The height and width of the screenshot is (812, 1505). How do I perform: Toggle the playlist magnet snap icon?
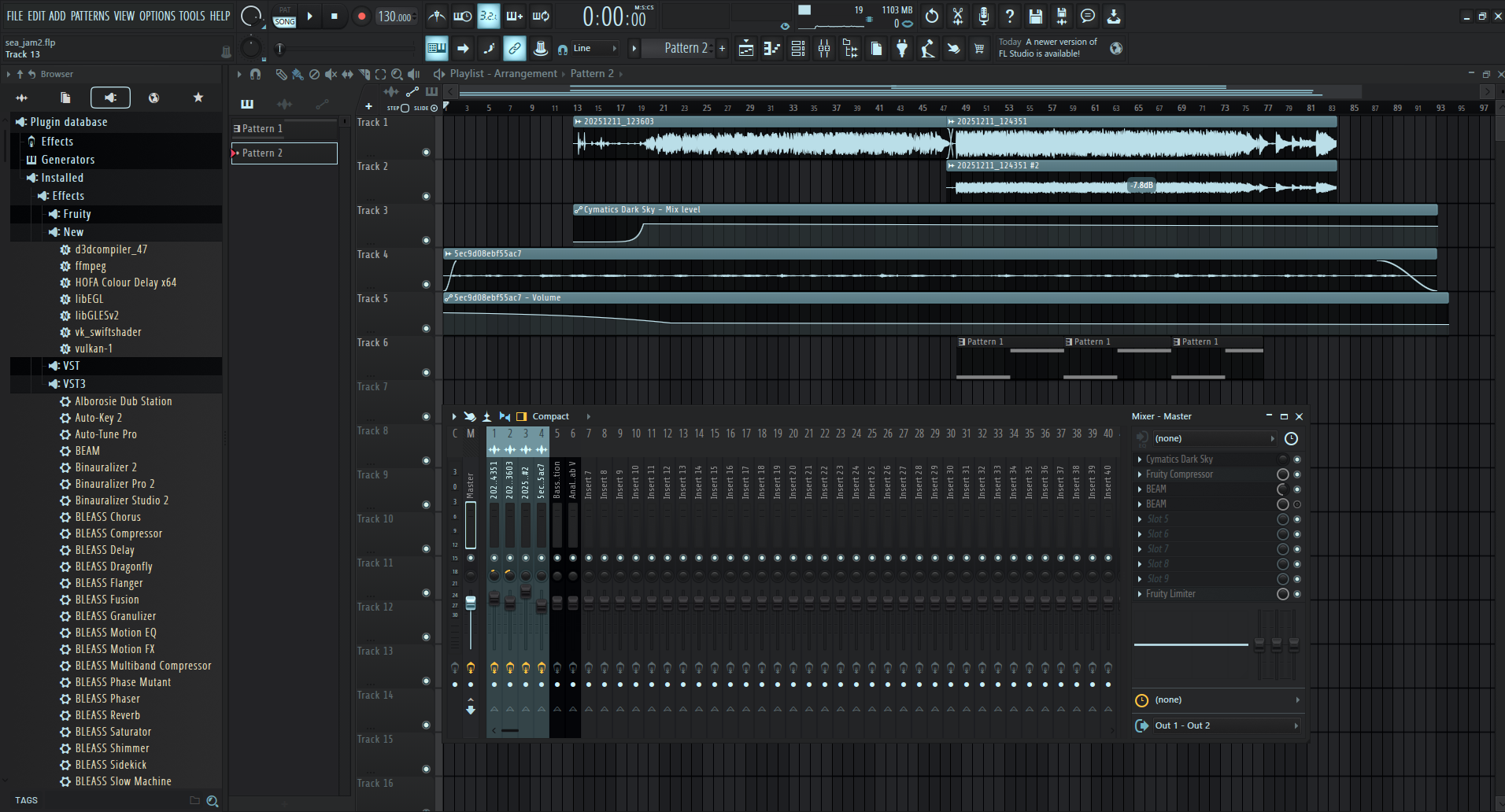click(255, 74)
